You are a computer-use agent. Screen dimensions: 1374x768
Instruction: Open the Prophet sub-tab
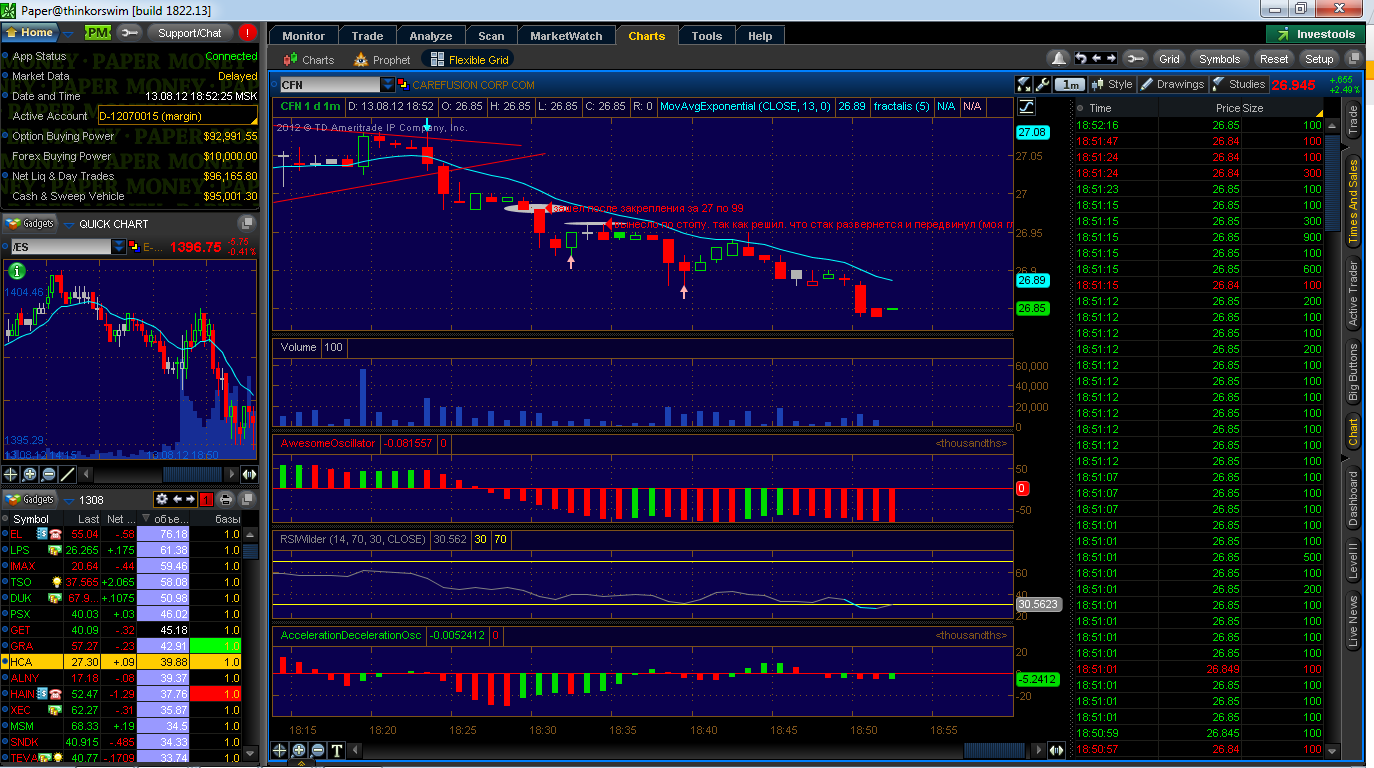(382, 60)
